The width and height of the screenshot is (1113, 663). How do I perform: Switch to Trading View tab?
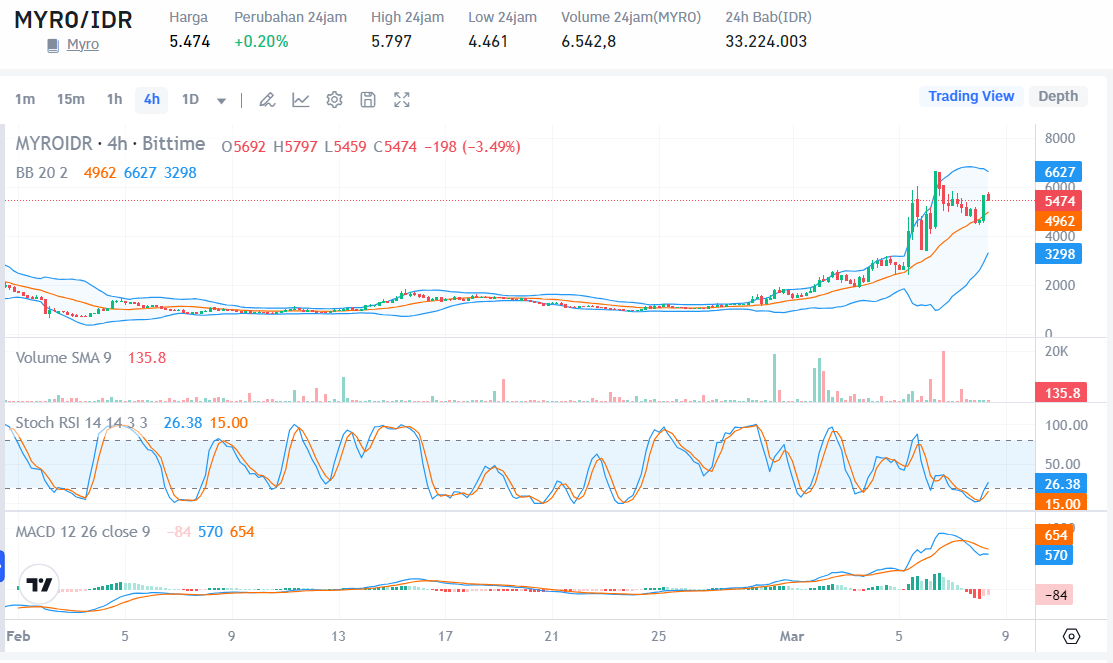click(971, 97)
